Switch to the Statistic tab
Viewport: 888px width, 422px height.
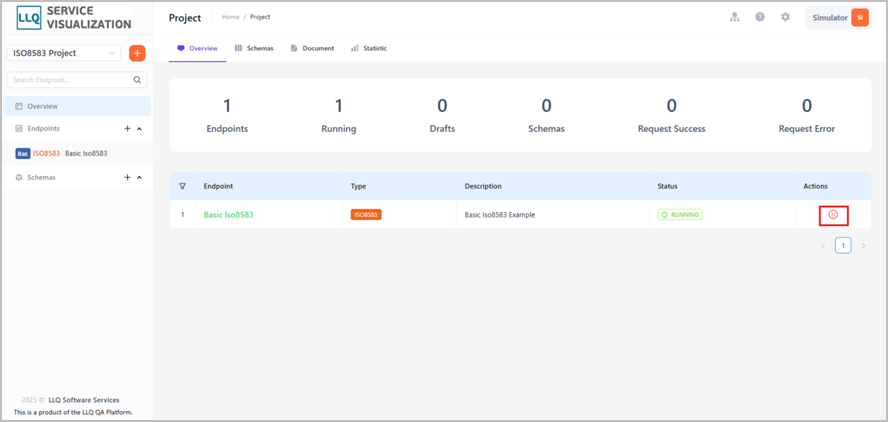[x=369, y=48]
